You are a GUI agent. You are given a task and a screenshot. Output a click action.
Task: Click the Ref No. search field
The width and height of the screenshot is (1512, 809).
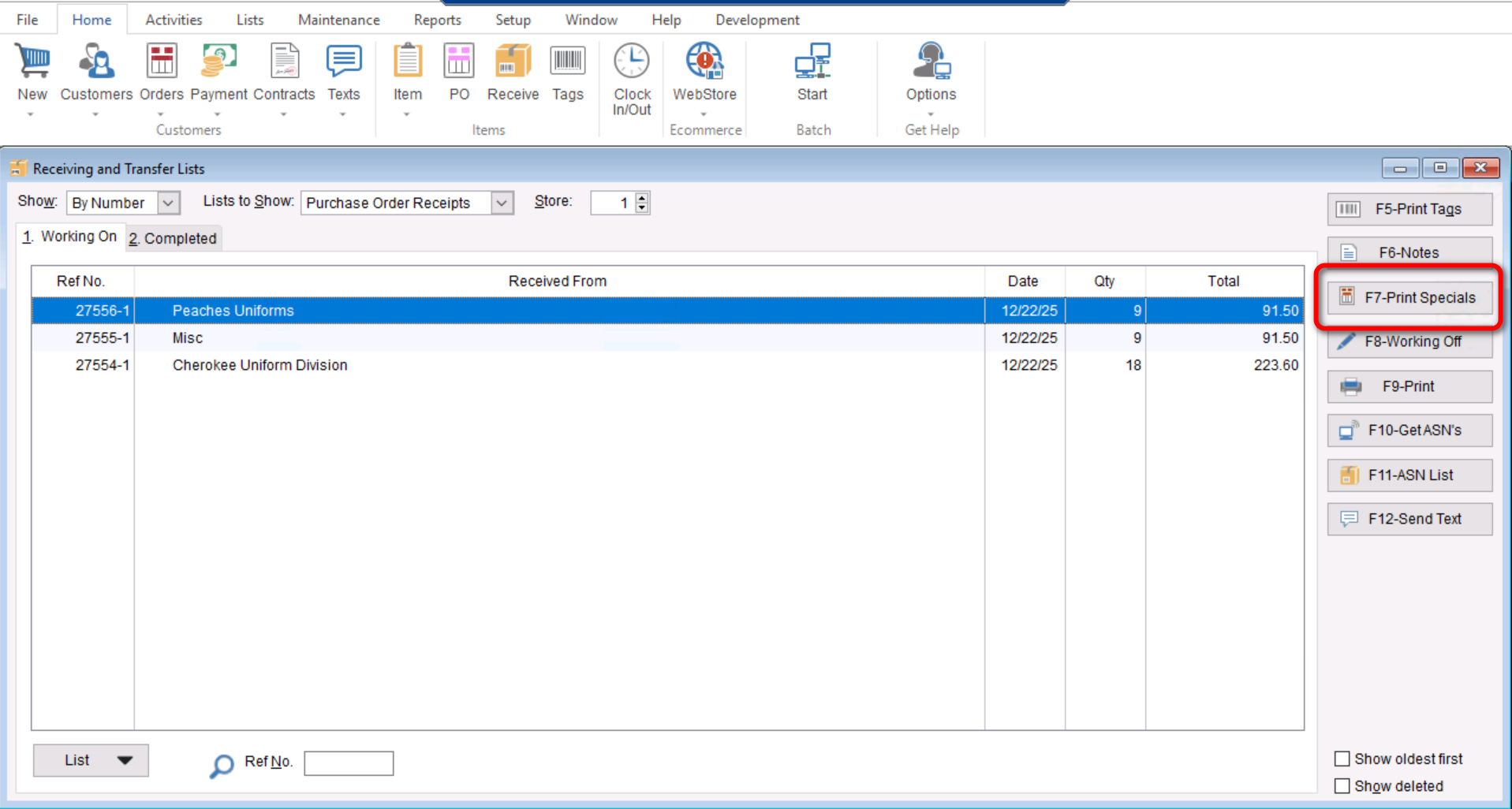[x=349, y=762]
